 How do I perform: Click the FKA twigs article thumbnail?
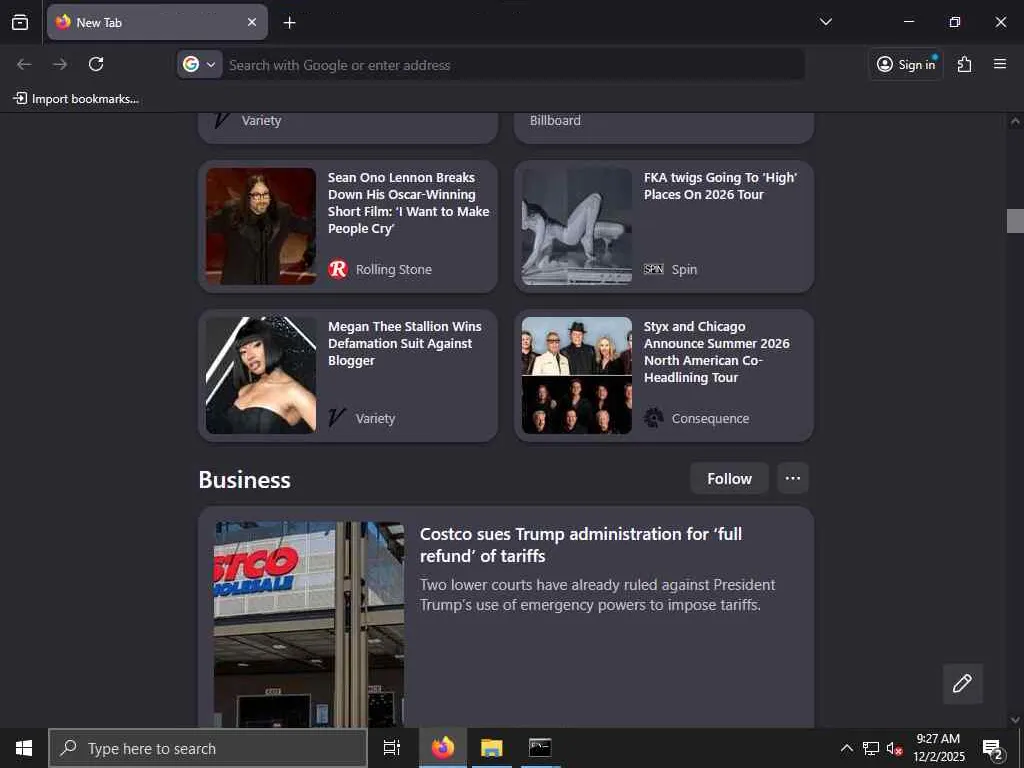point(577,226)
